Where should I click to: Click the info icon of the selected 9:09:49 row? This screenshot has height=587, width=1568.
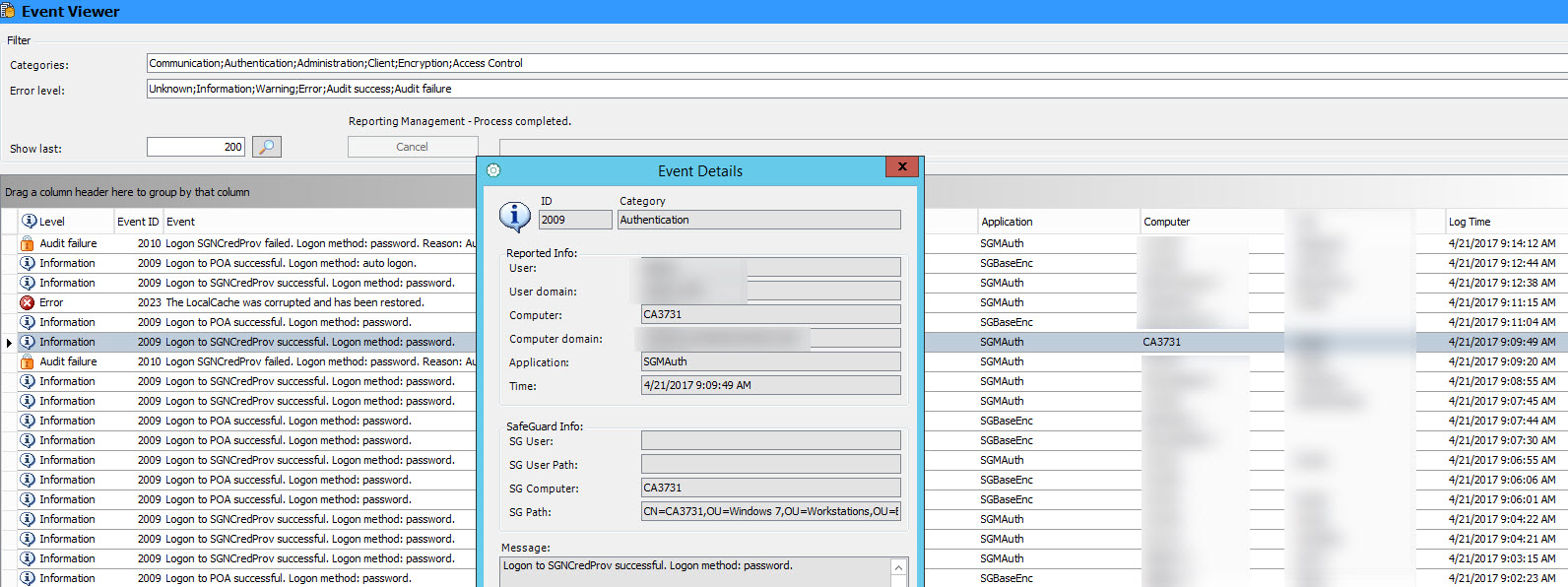[x=28, y=342]
